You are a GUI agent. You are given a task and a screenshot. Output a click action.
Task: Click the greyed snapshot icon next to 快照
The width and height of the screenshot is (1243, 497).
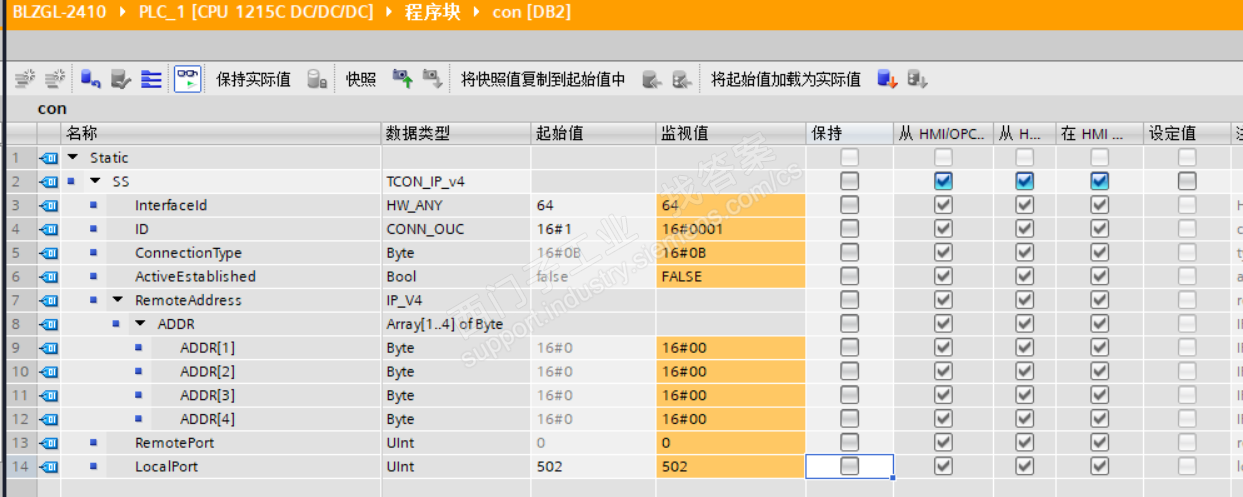[x=433, y=79]
